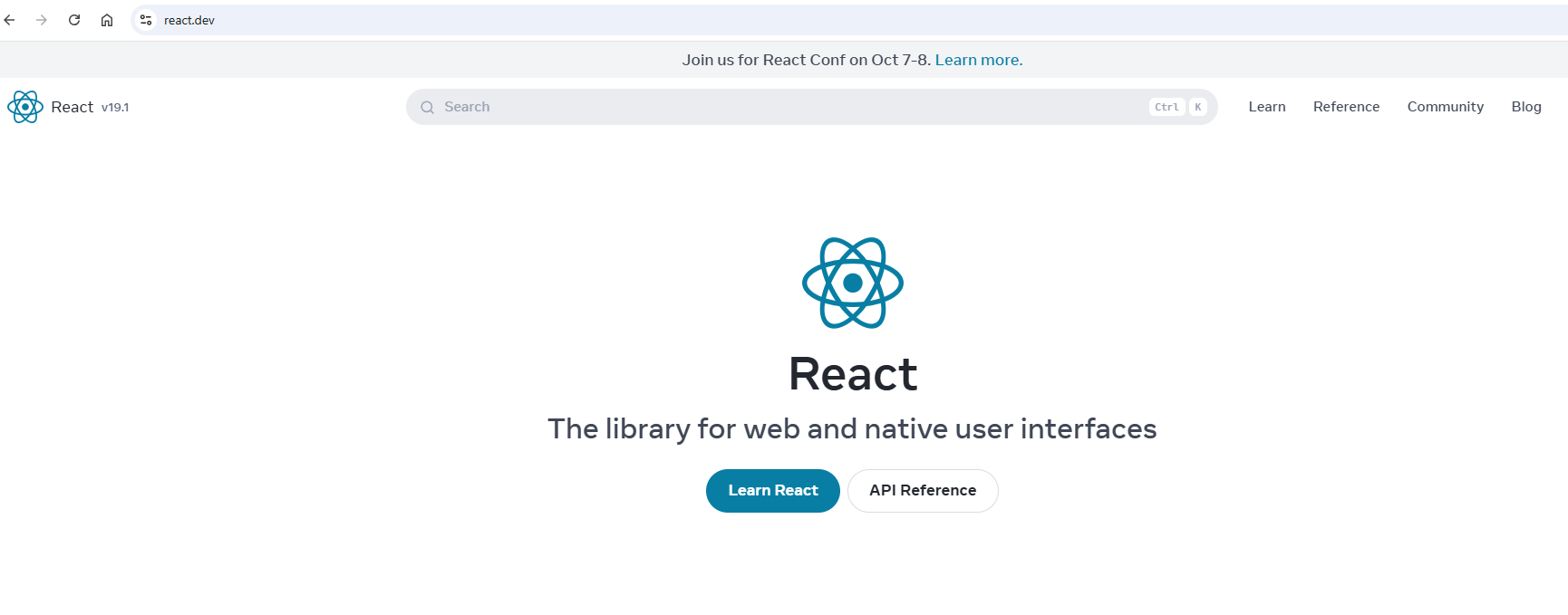The width and height of the screenshot is (1568, 615).
Task: Click the large React atom logo
Action: [852, 283]
